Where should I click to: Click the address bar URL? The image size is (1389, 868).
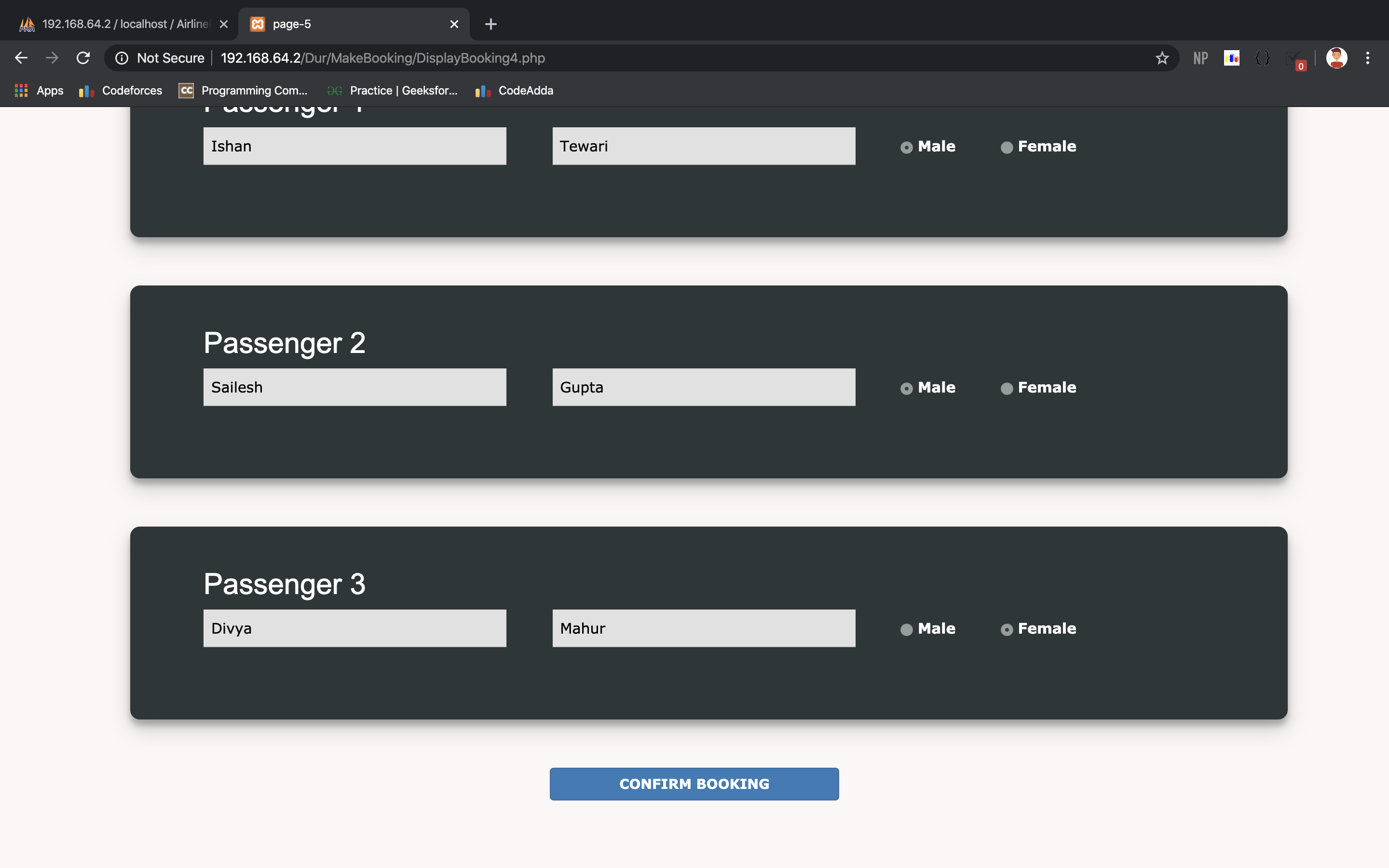(x=383, y=58)
